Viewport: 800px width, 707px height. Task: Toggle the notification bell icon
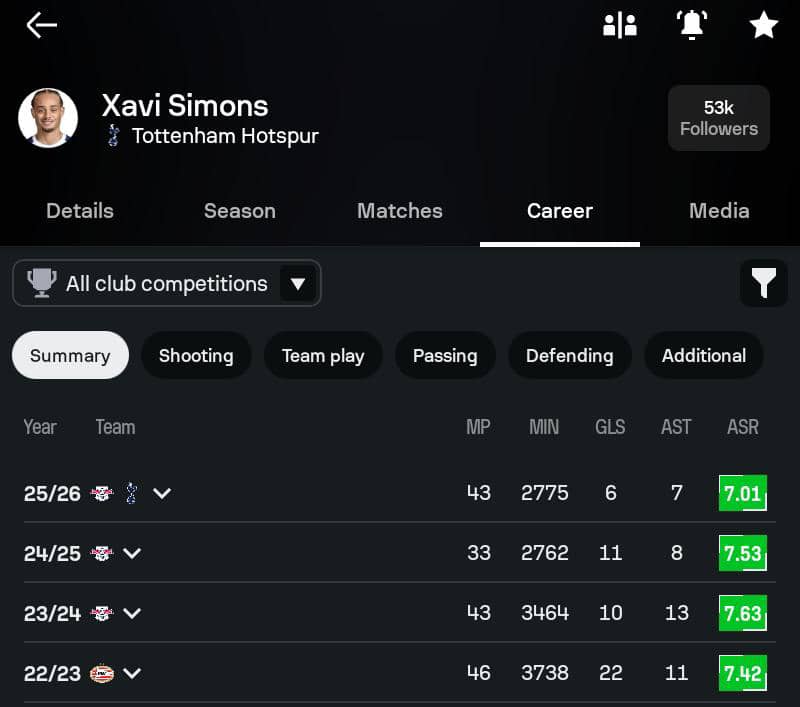pos(692,24)
